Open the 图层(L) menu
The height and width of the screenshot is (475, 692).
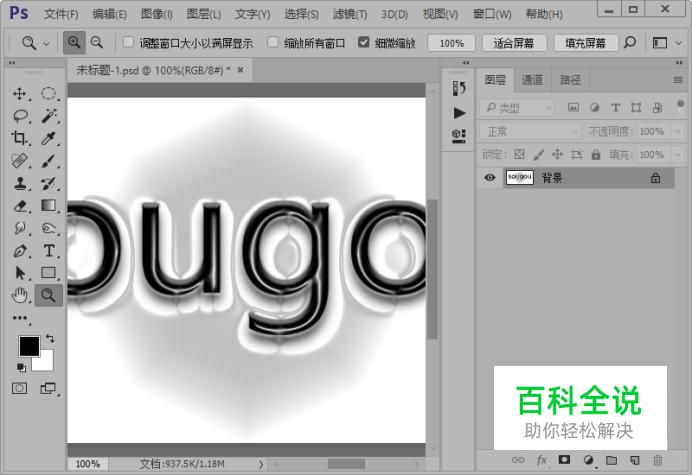pyautogui.click(x=203, y=14)
